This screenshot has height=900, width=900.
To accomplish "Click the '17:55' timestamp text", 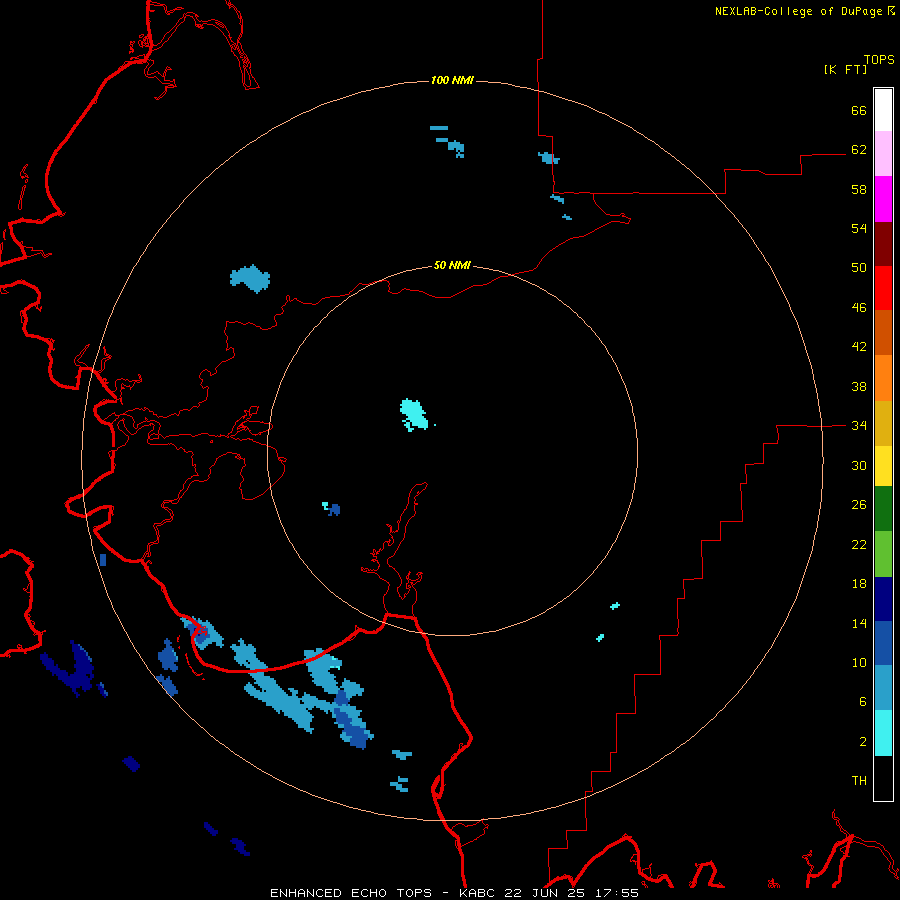I will pos(617,893).
